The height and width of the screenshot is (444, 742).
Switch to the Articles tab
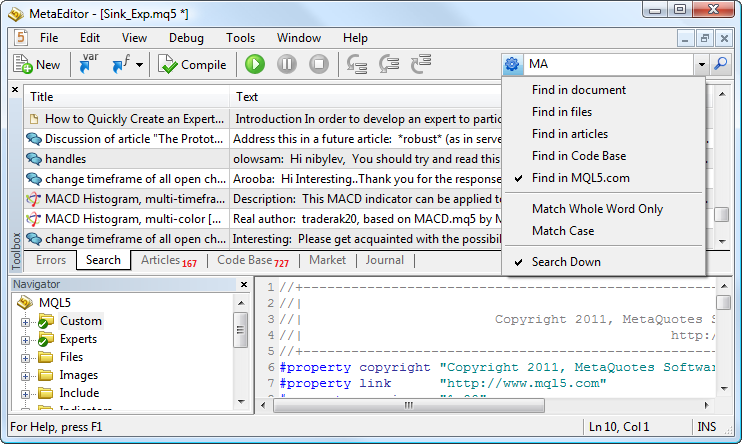coord(168,260)
